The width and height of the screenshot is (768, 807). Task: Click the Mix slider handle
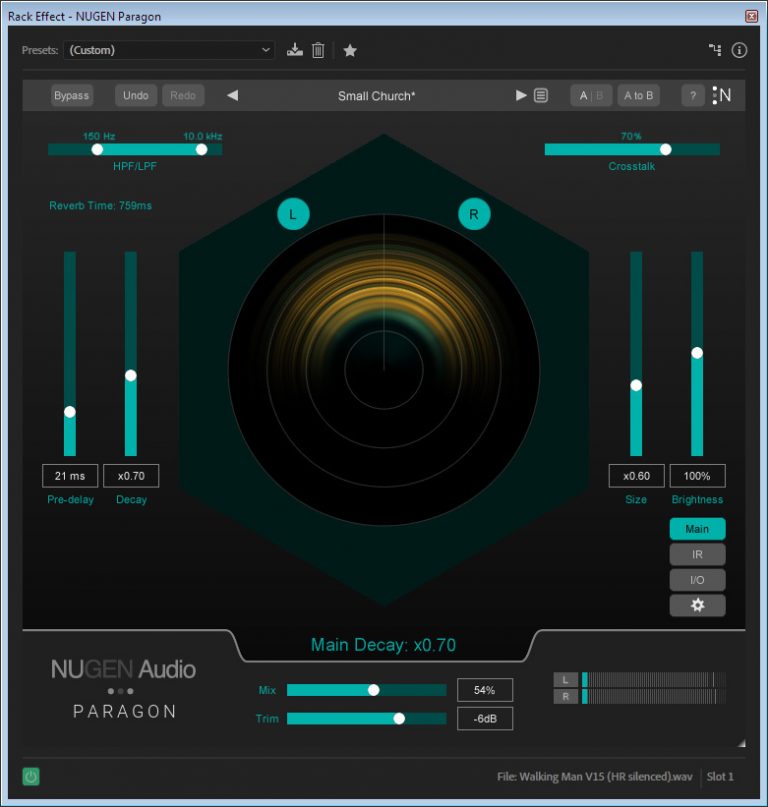[x=374, y=690]
